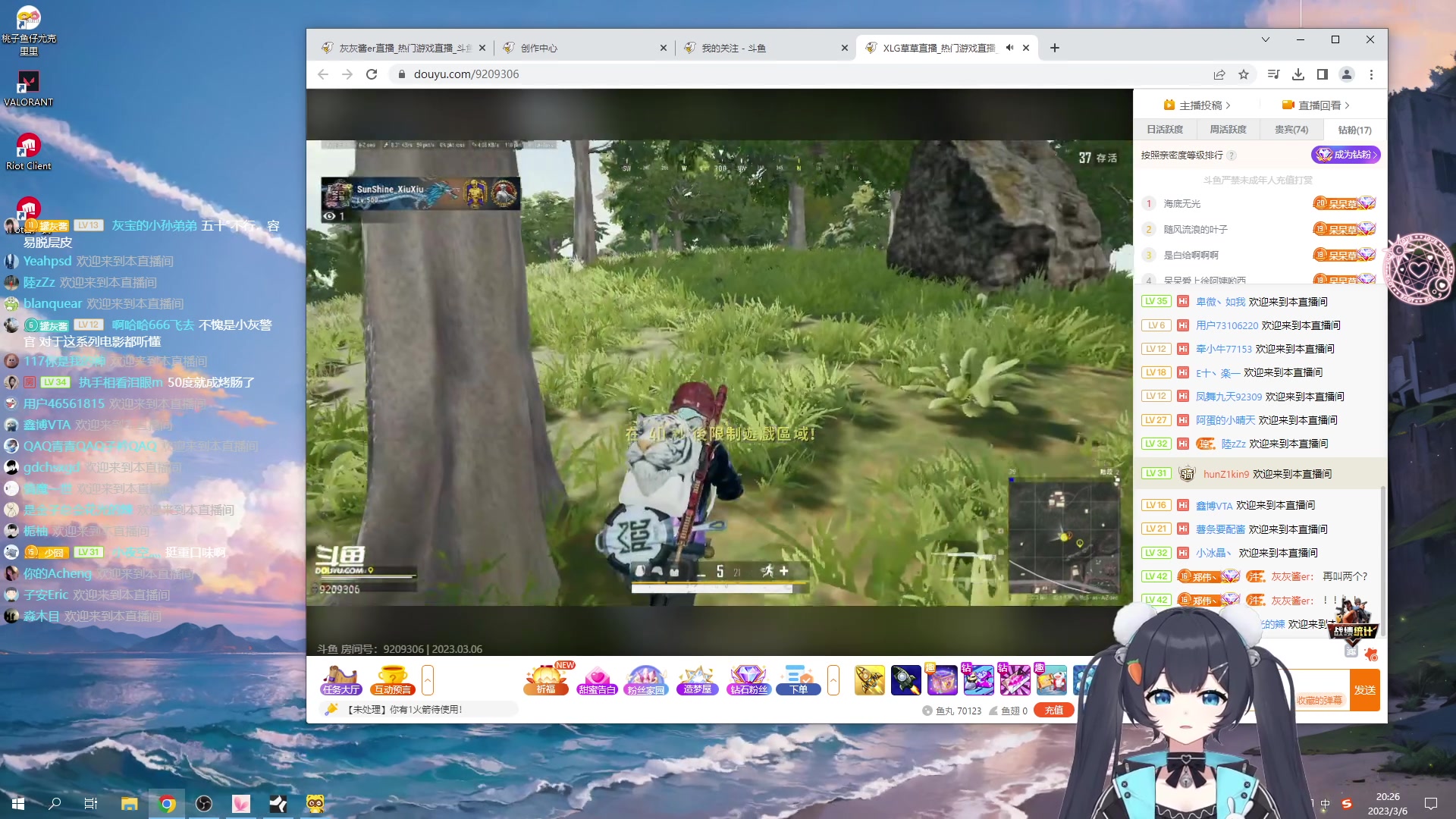The width and height of the screenshot is (1456, 819).
Task: Select the golden rocket gift
Action: tap(869, 680)
